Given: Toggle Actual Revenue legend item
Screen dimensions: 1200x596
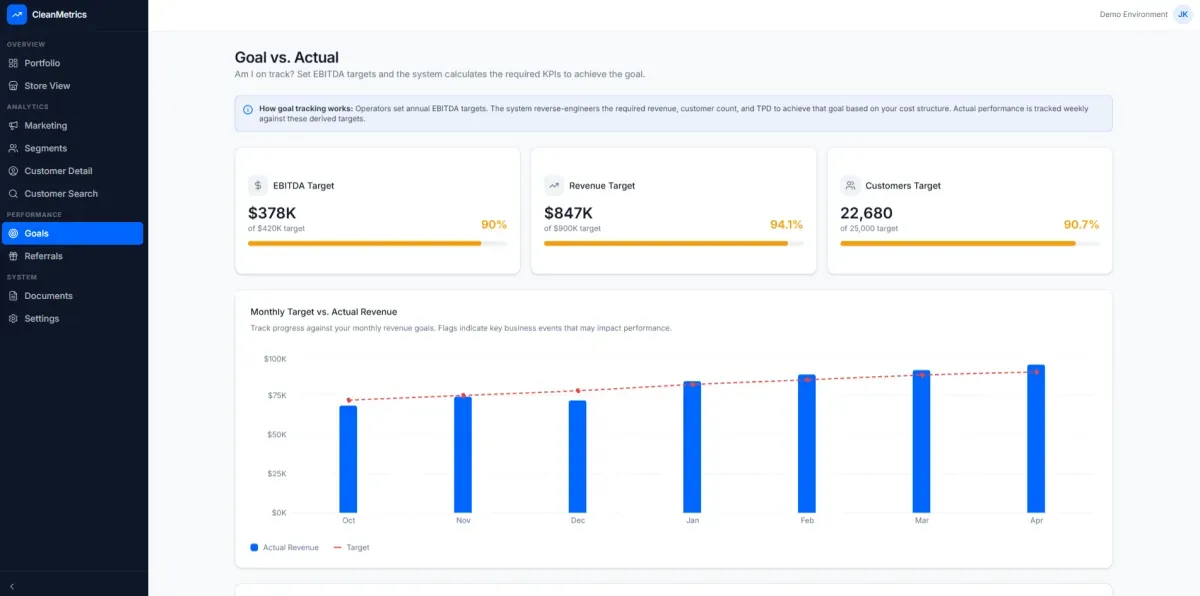Looking at the screenshot, I should [x=284, y=547].
